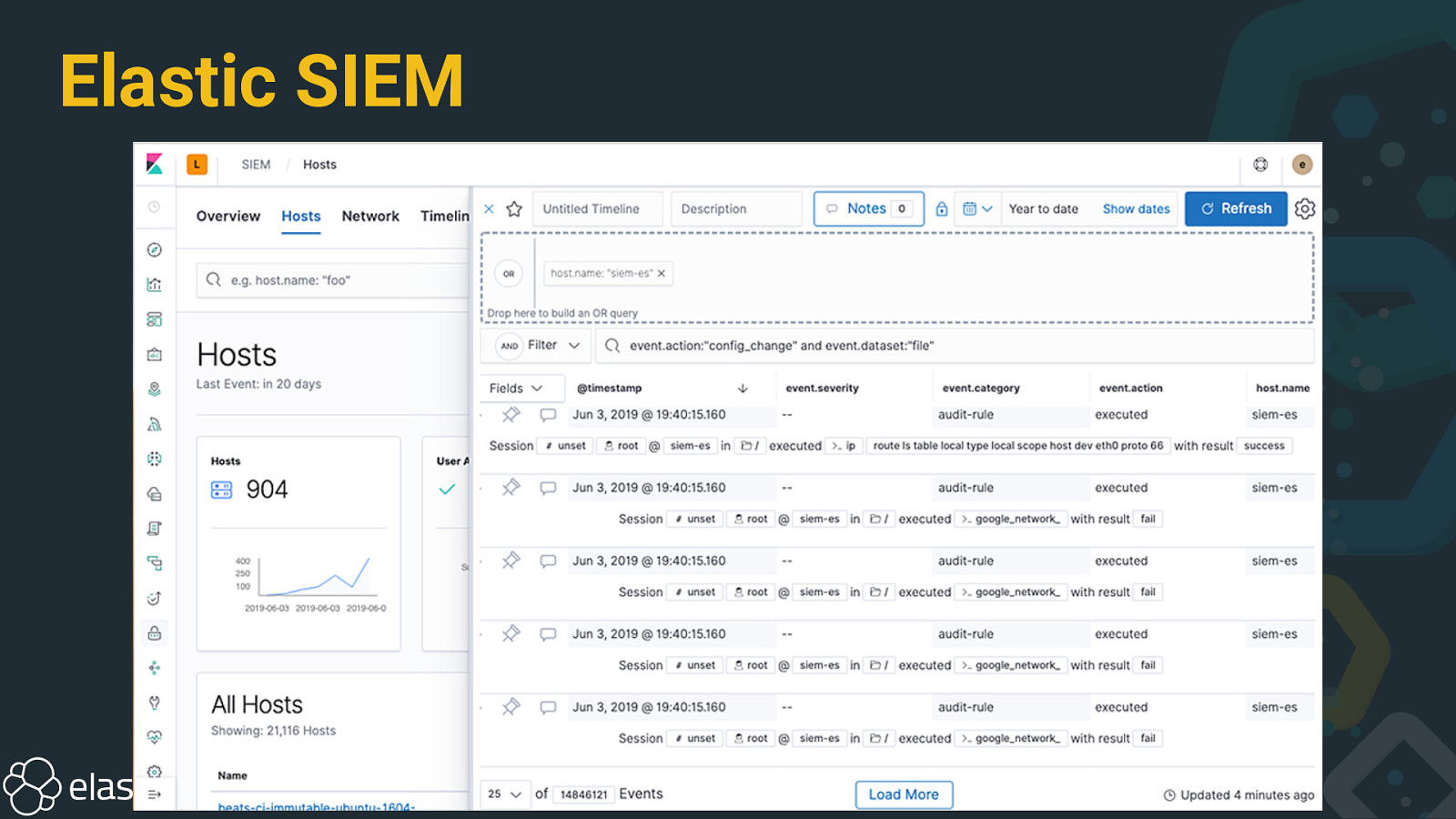Expand the sidebar with arrow icon

155,794
